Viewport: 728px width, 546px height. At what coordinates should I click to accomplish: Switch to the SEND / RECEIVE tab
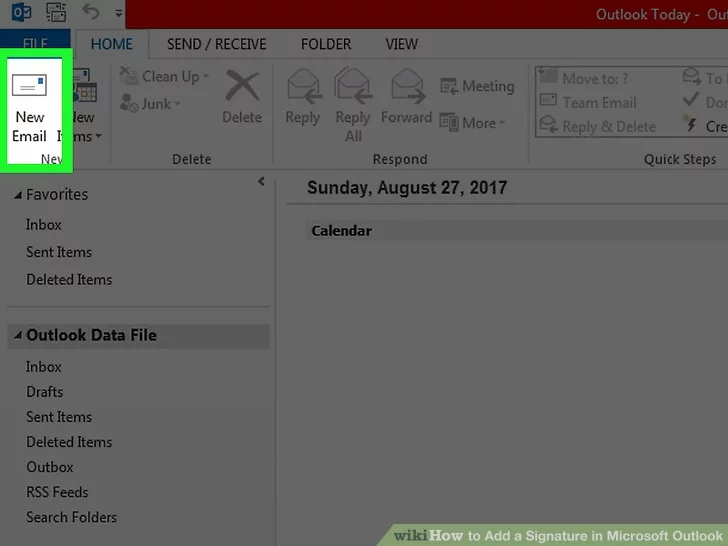(216, 44)
